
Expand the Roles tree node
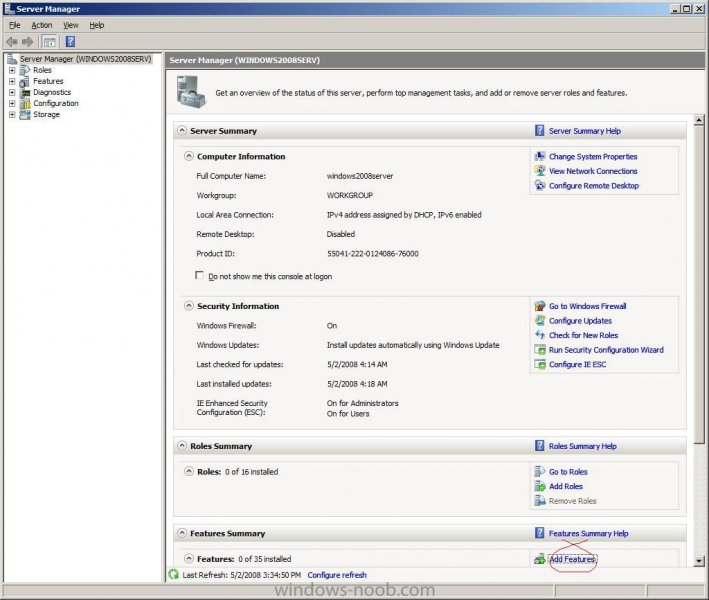click(12, 70)
